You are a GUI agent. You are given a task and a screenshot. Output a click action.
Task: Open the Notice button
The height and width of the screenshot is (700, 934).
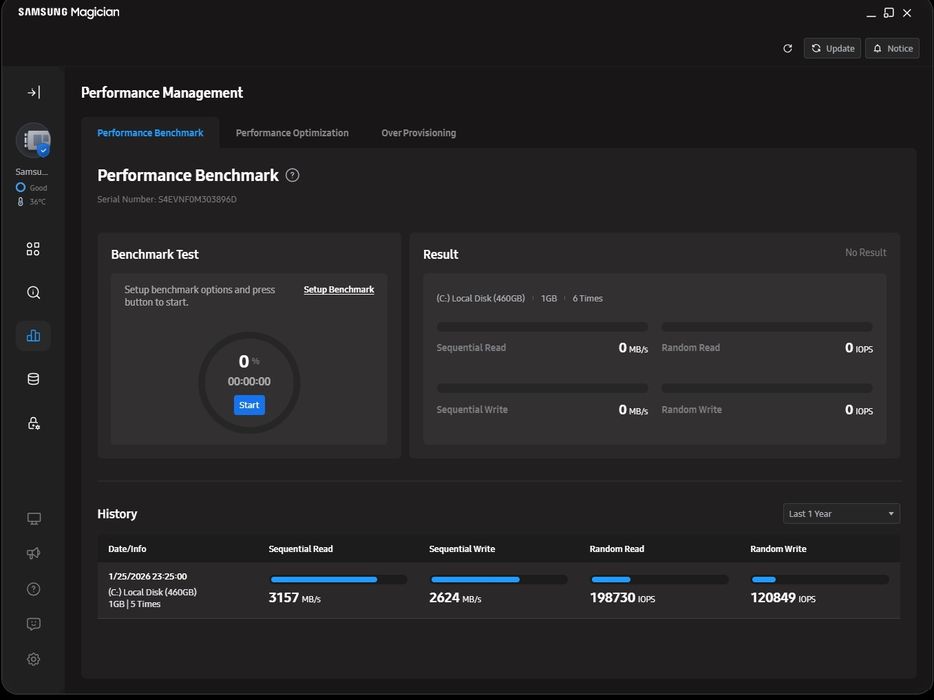[892, 48]
